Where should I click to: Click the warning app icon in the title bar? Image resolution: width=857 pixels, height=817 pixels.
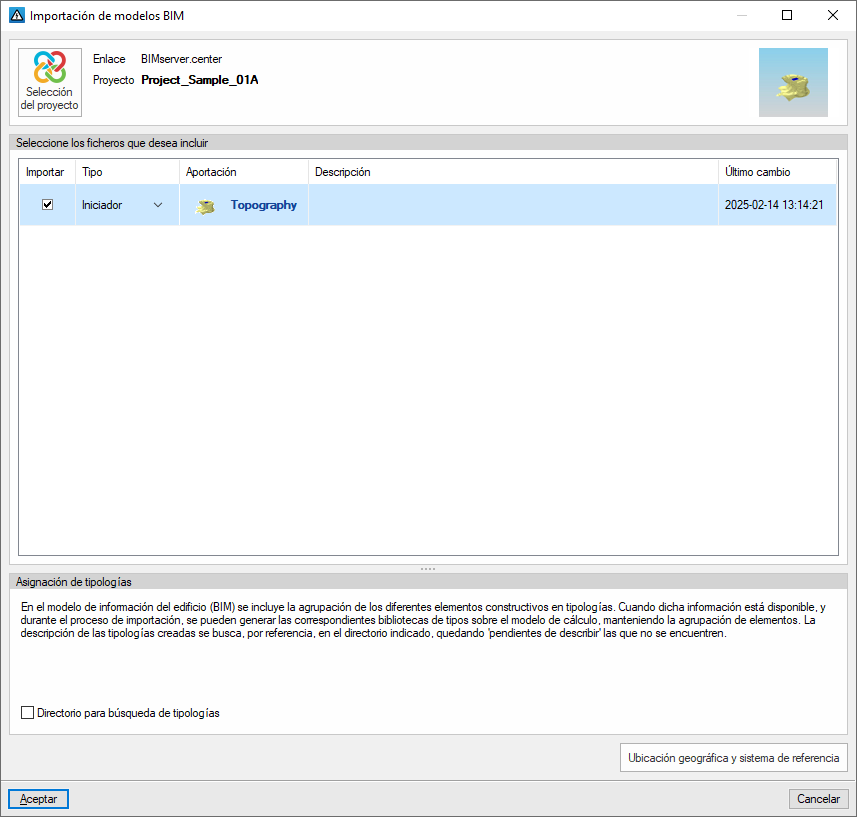(17, 15)
